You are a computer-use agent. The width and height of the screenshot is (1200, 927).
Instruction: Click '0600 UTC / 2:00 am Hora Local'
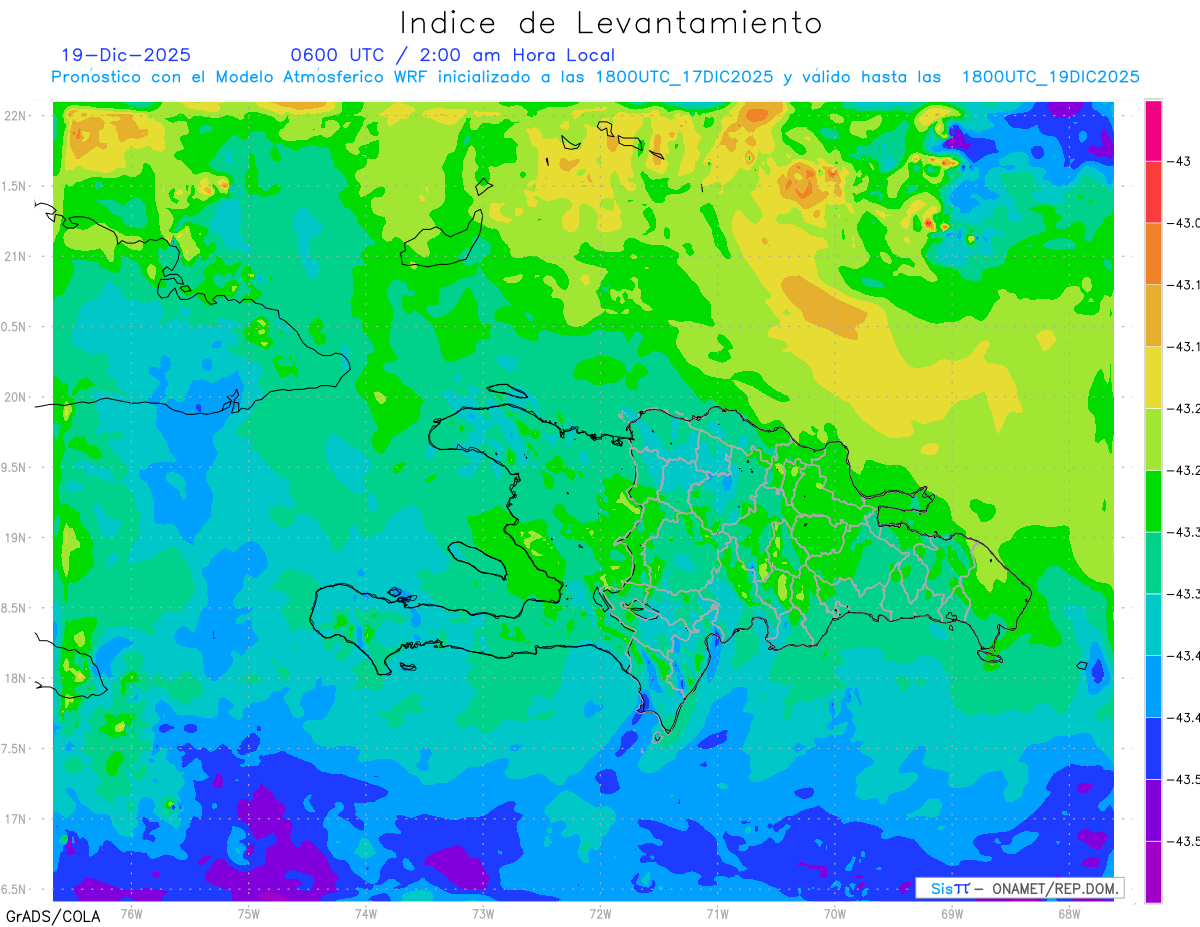pos(452,55)
